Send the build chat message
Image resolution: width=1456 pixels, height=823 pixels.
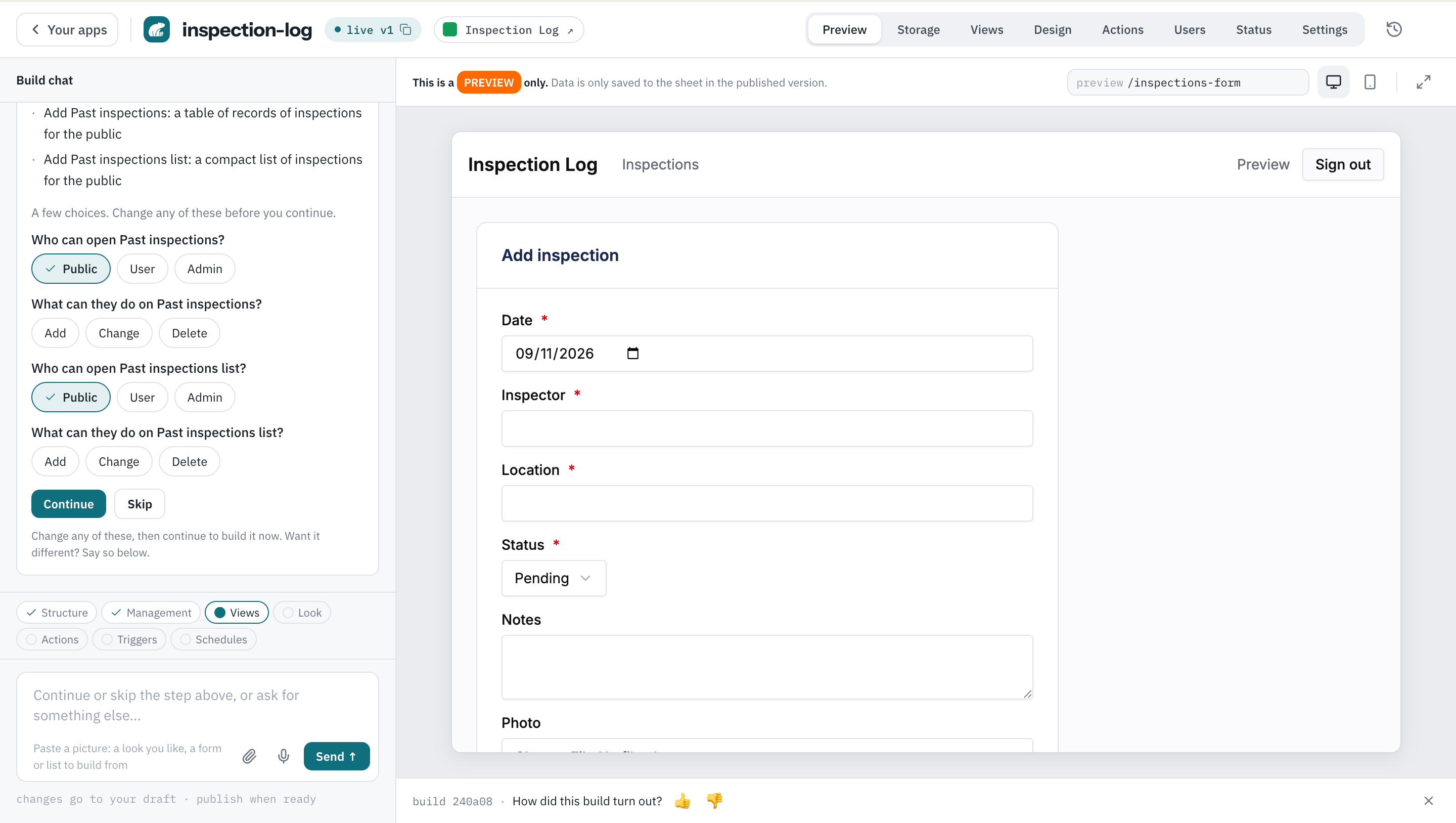(336, 756)
